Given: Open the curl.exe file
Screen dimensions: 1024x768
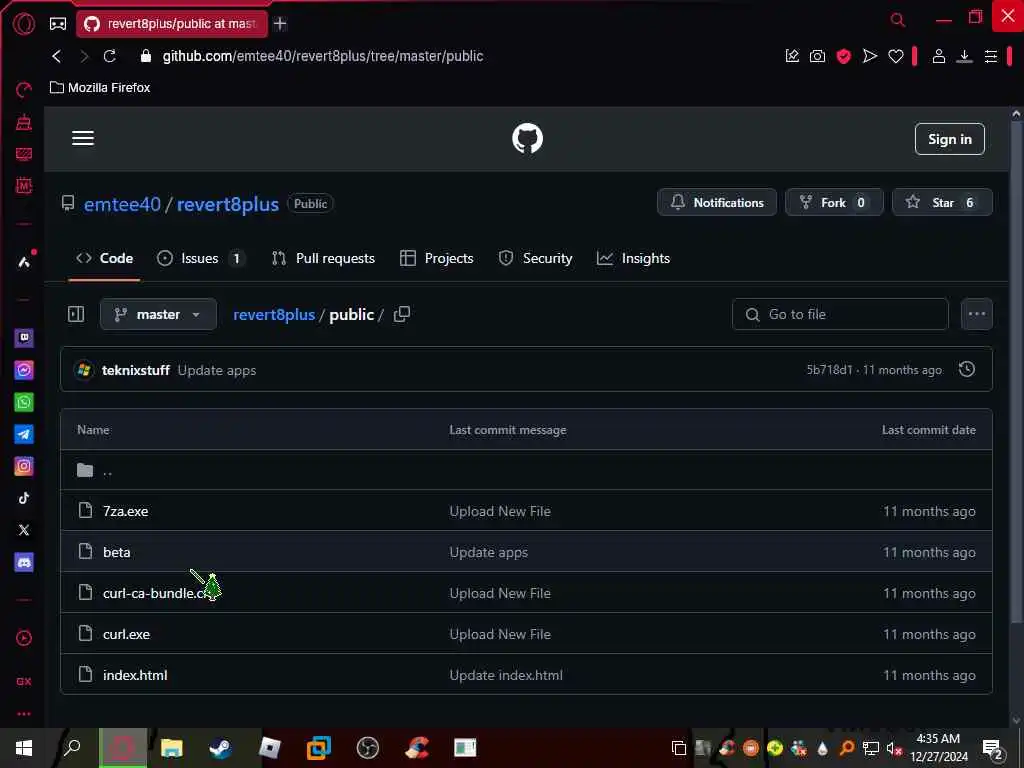Looking at the screenshot, I should tap(126, 634).
